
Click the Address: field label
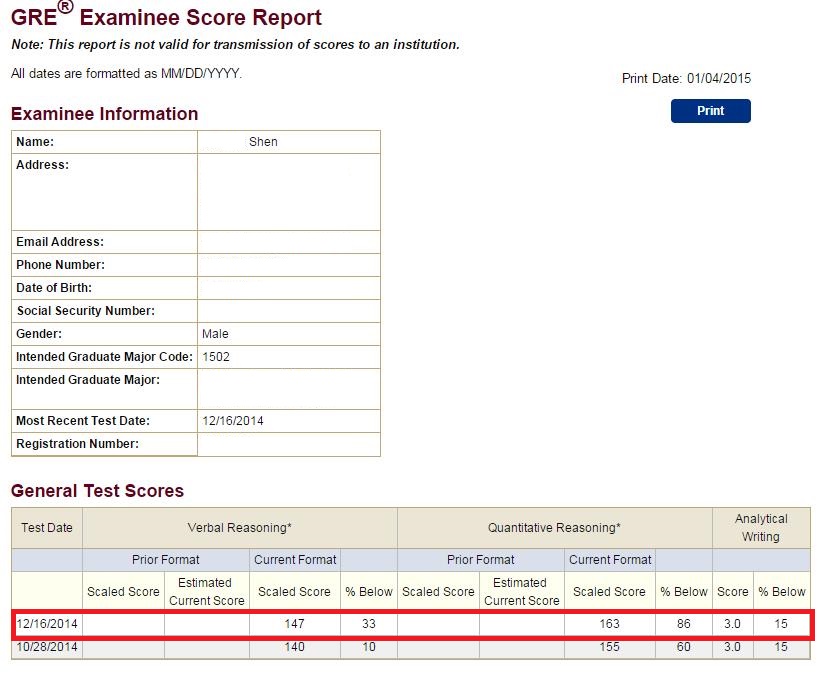point(42,165)
